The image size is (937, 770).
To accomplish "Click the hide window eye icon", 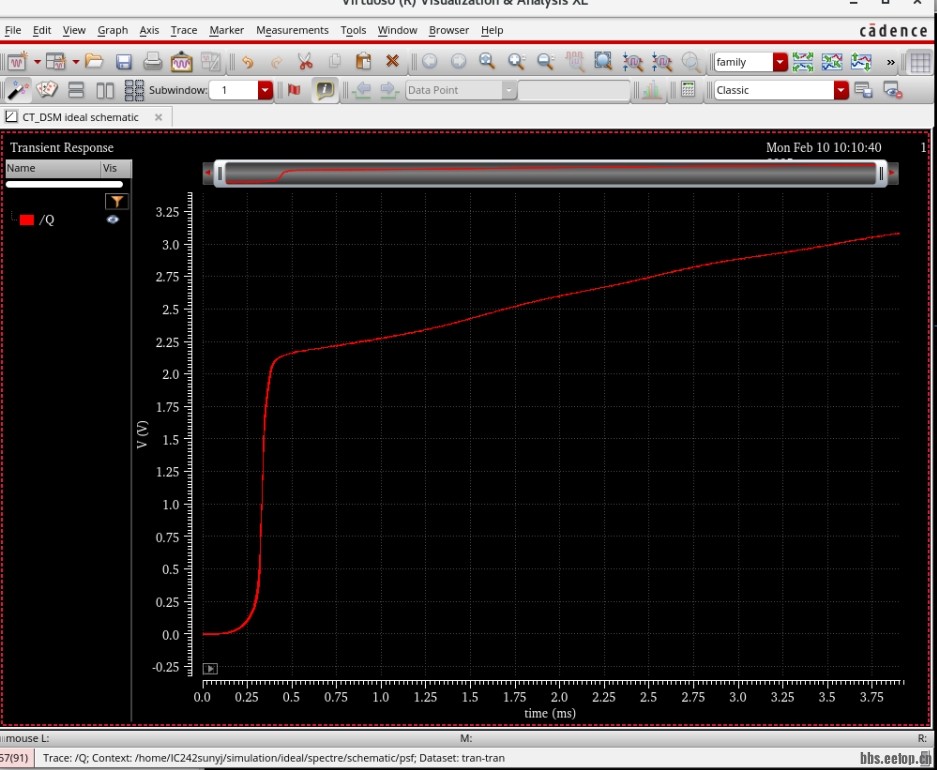I will (x=893, y=90).
